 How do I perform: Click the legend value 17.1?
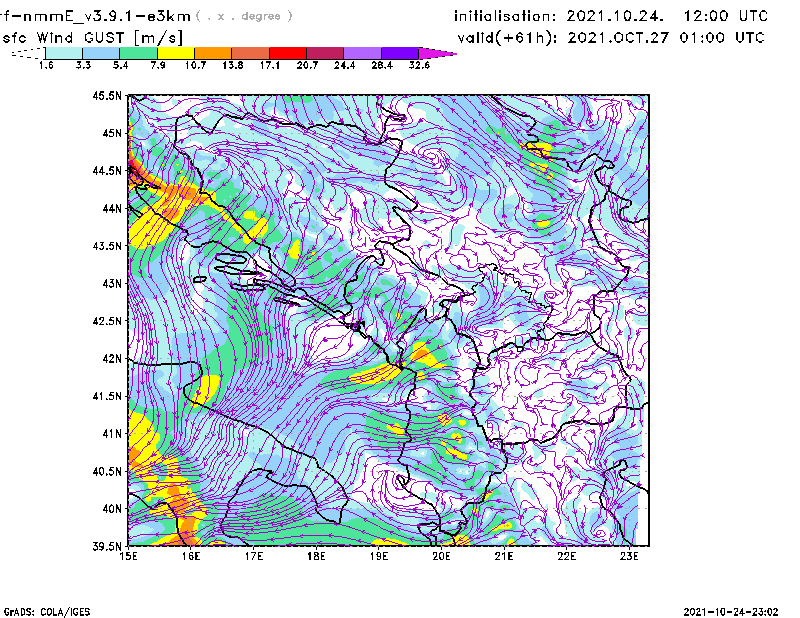[x=270, y=65]
